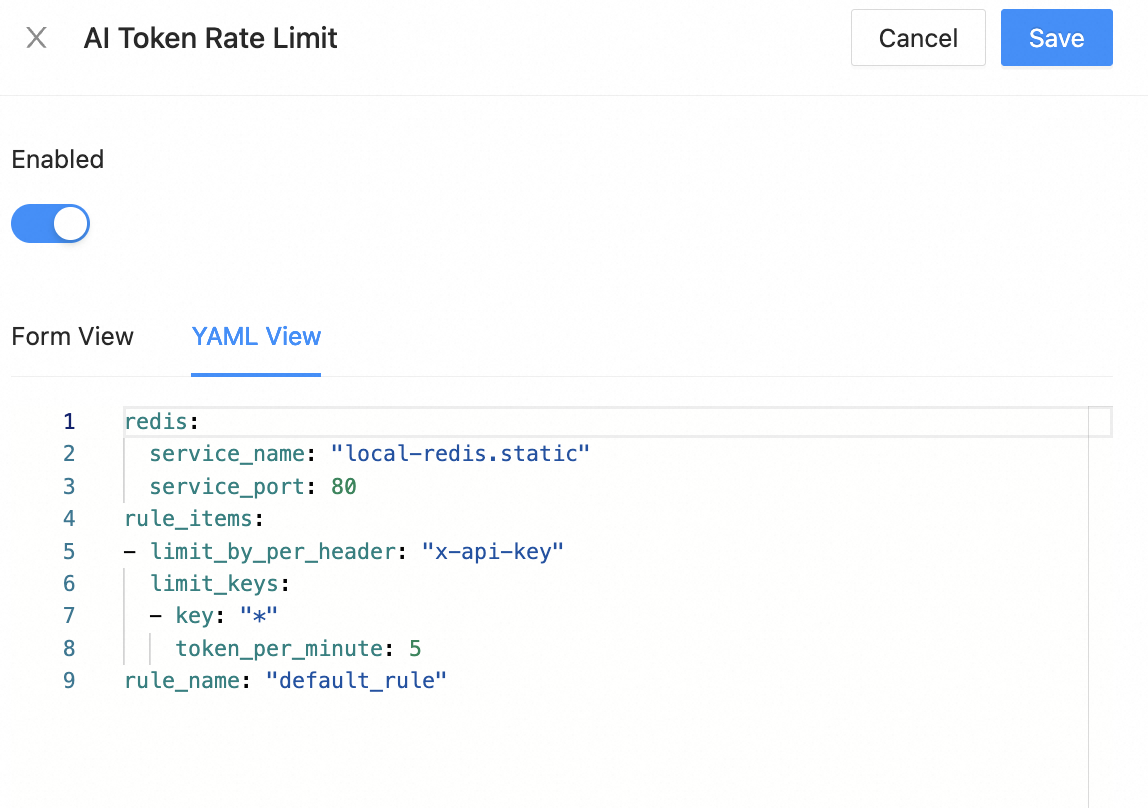The image size is (1148, 808).
Task: Click line number 9 in the editor gutter
Action: click(x=69, y=681)
